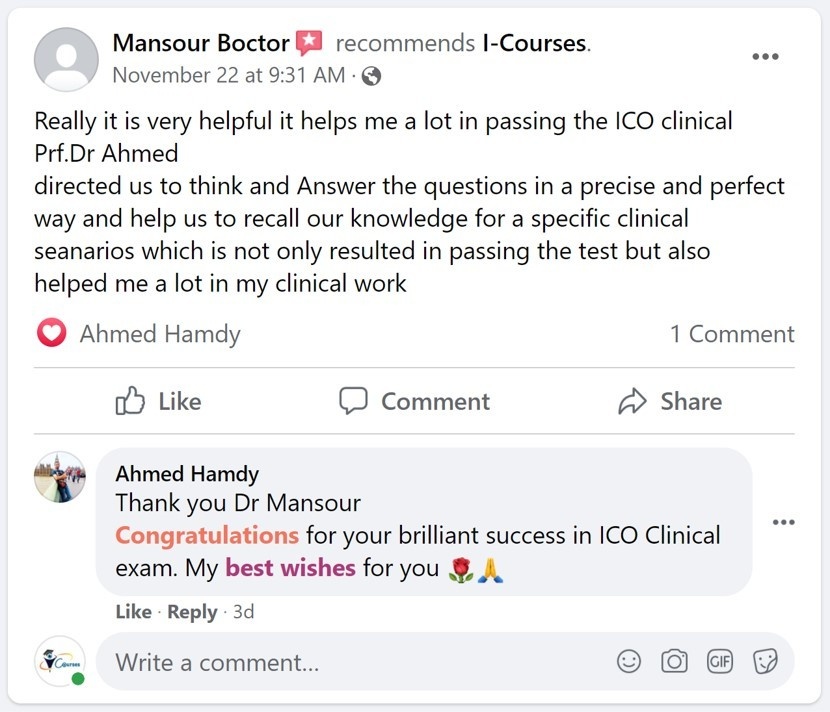
Task: Click the Comment button on the post
Action: click(x=414, y=402)
